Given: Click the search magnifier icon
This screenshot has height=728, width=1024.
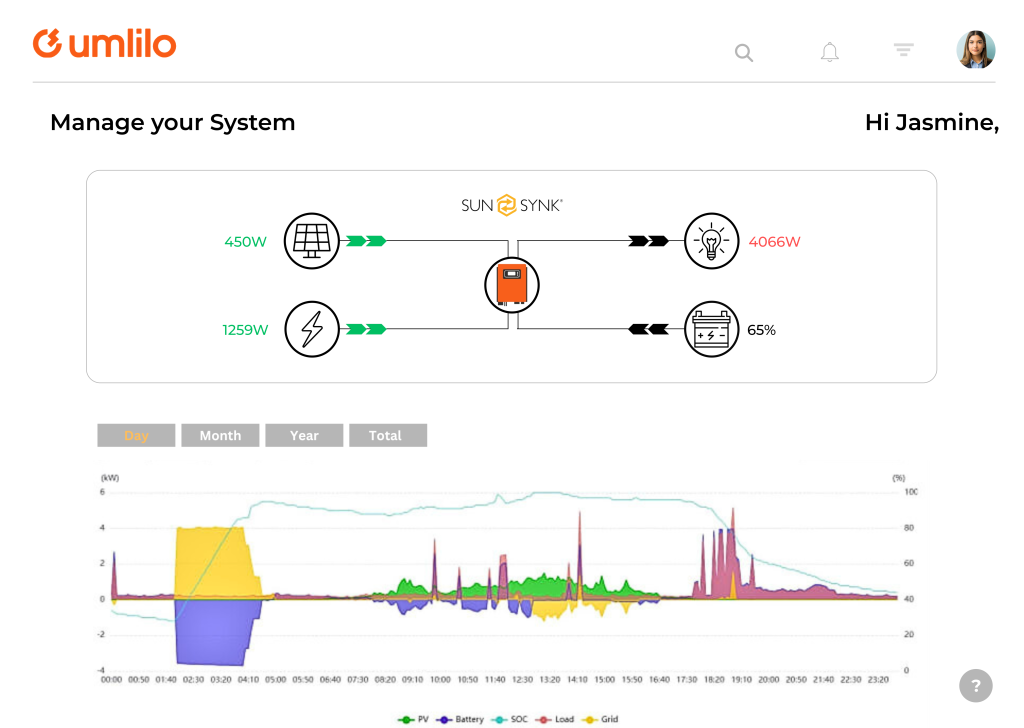Looking at the screenshot, I should 744,53.
